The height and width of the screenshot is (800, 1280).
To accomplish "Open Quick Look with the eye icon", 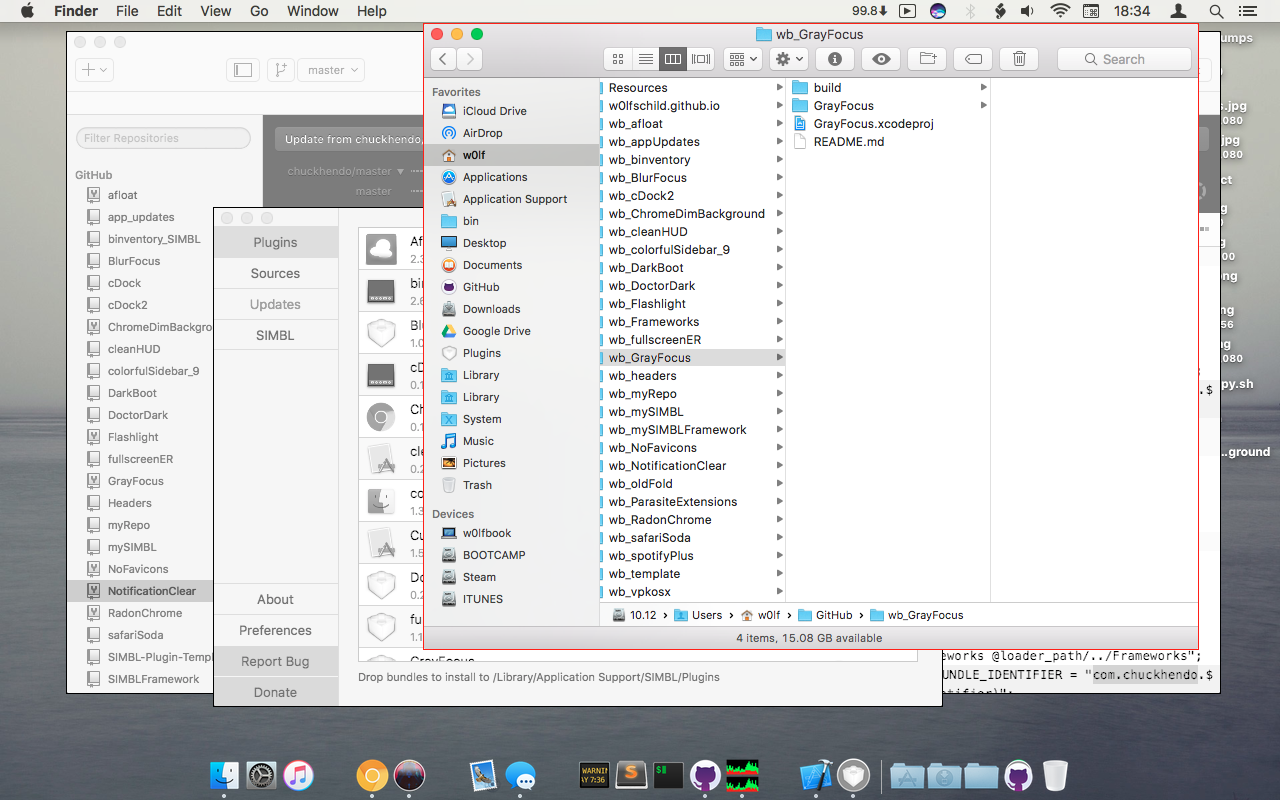I will pyautogui.click(x=881, y=59).
